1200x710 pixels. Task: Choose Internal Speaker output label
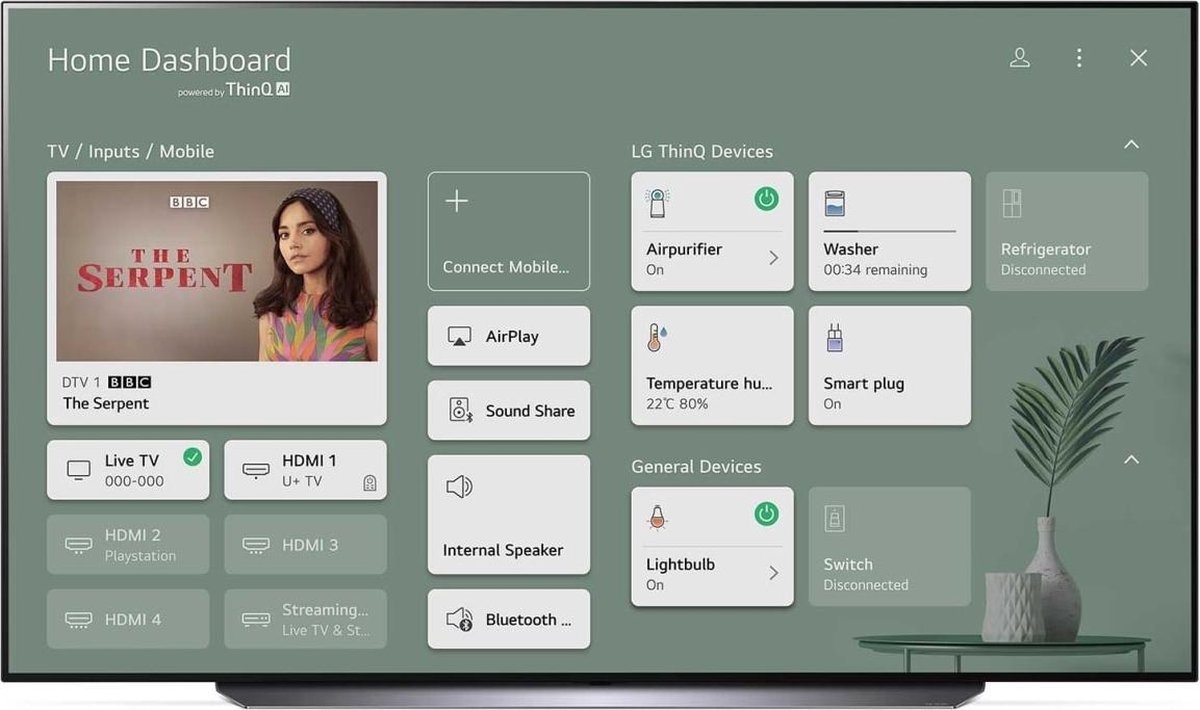[503, 550]
